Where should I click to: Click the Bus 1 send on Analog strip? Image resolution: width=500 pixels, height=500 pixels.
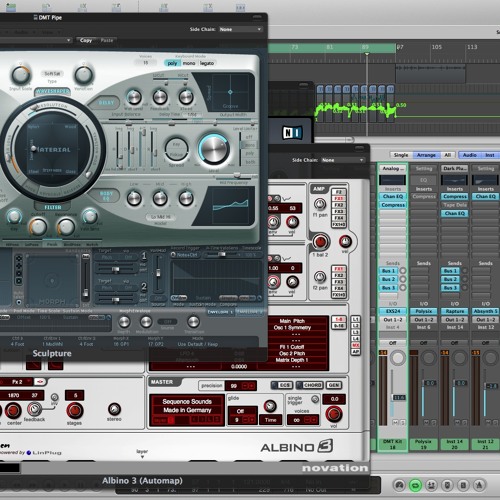click(x=388, y=271)
